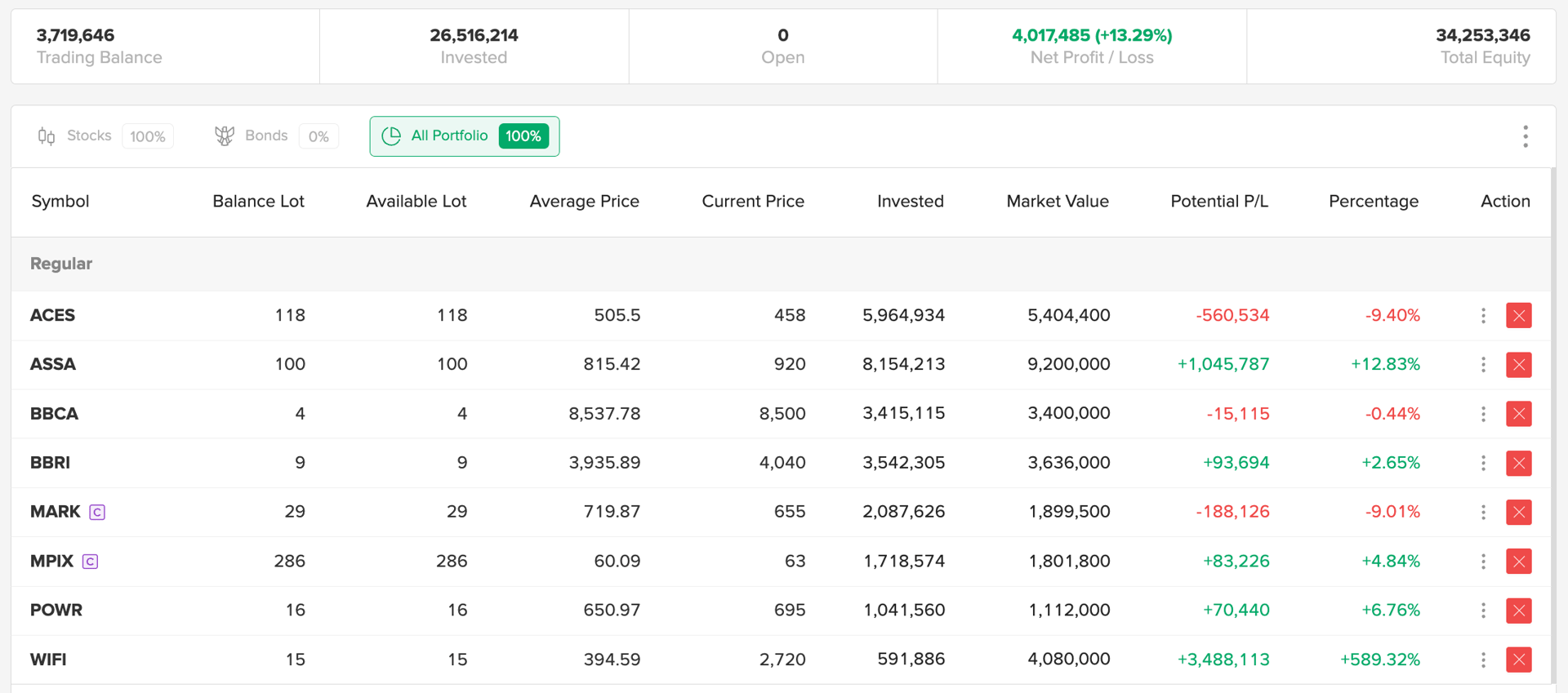This screenshot has width=1568, height=693.
Task: Click the red close button for BBRI
Action: point(1519,463)
